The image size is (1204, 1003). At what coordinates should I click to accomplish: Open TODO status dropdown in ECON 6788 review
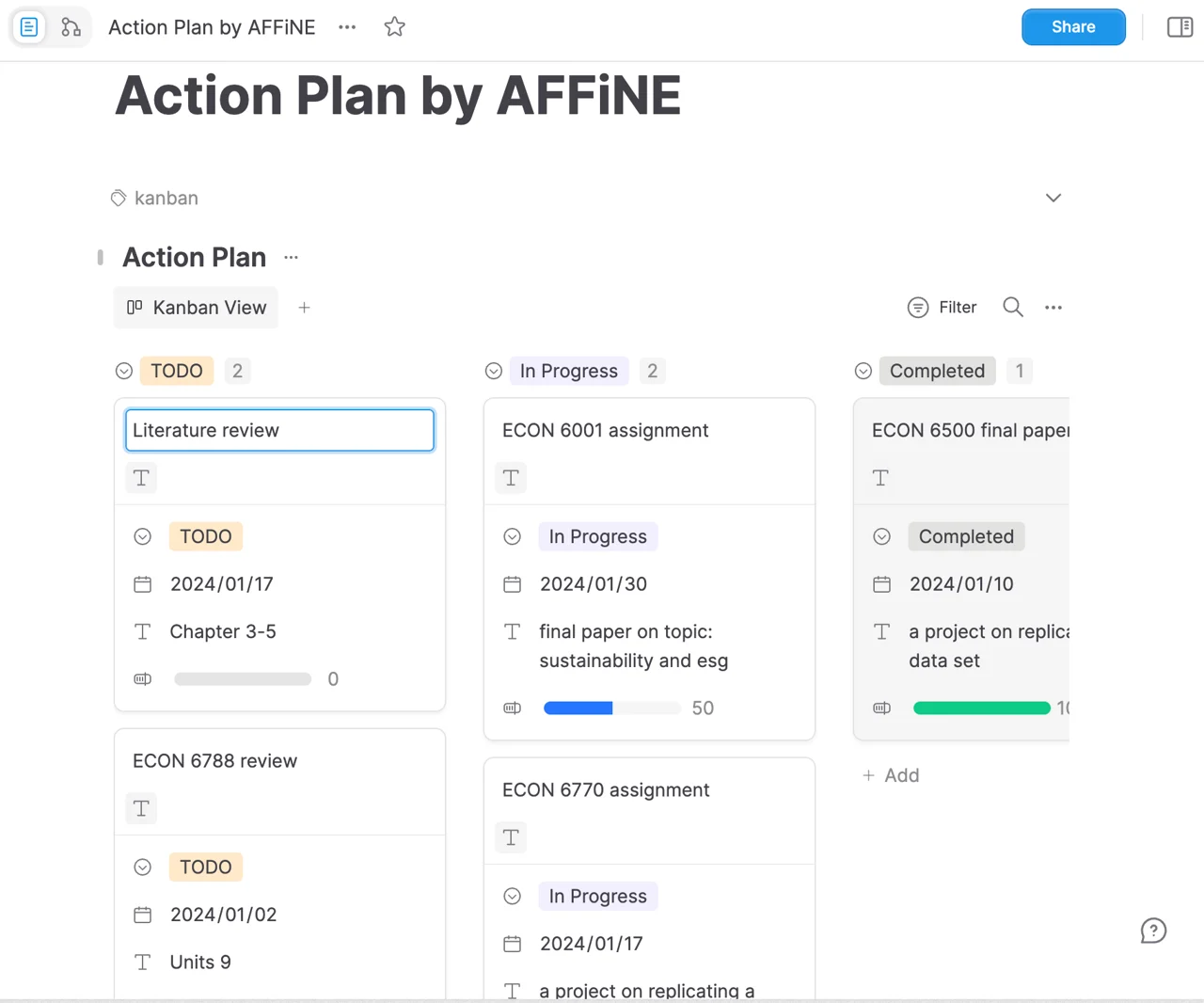(206, 867)
